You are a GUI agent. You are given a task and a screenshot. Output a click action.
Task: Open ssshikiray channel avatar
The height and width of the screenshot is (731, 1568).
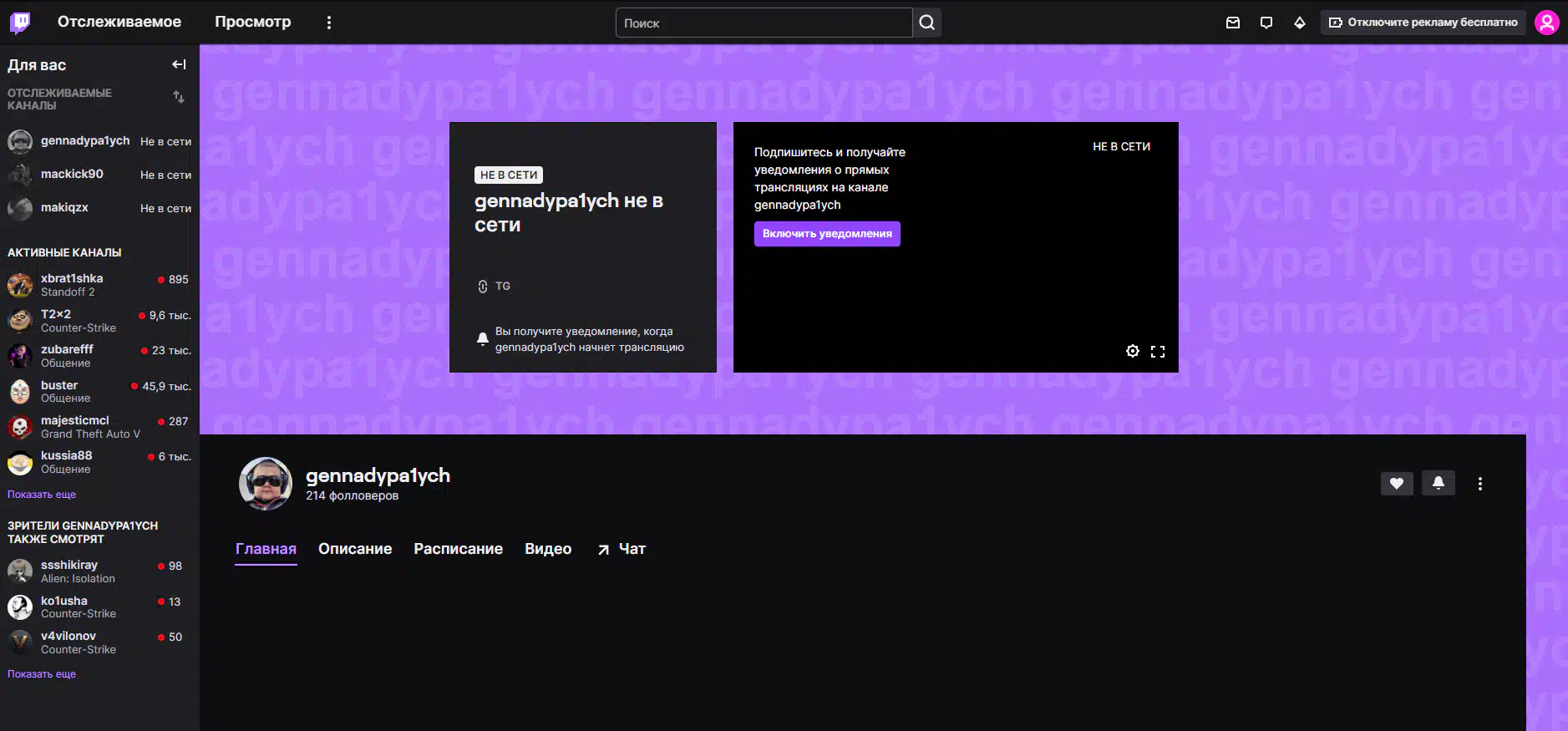click(20, 571)
